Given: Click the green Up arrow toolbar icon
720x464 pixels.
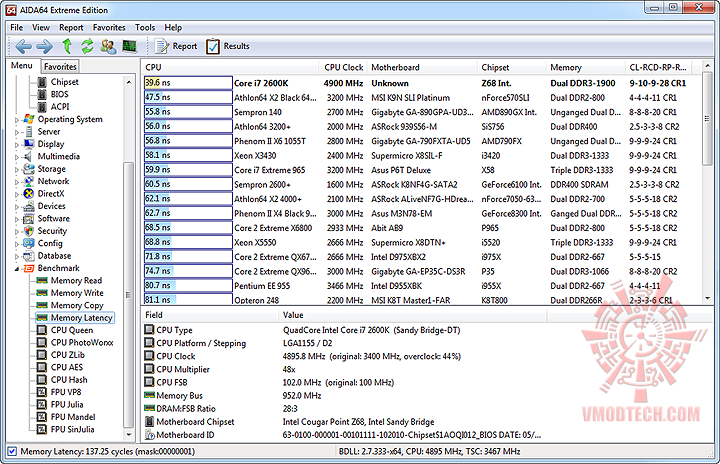Looking at the screenshot, I should pyautogui.click(x=67, y=46).
